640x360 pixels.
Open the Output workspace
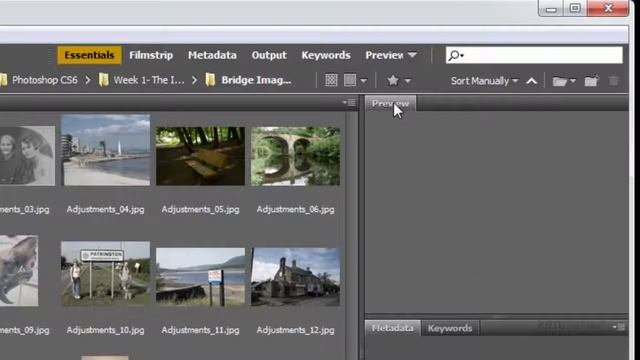269,55
